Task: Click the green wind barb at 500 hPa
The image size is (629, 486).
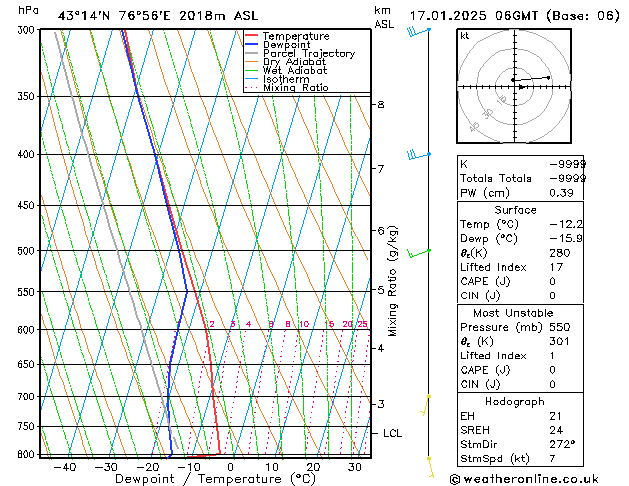Action: tap(419, 253)
